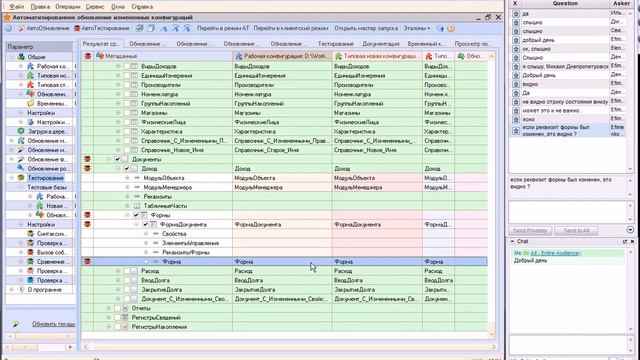Click Открыть мастер запуска

click(366, 29)
